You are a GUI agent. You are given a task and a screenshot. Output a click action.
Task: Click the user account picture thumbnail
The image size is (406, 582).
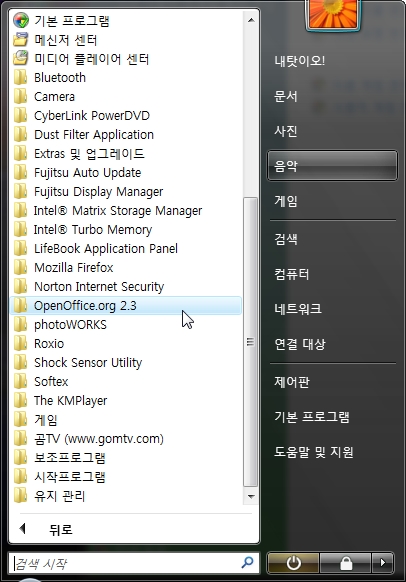tap(333, 14)
